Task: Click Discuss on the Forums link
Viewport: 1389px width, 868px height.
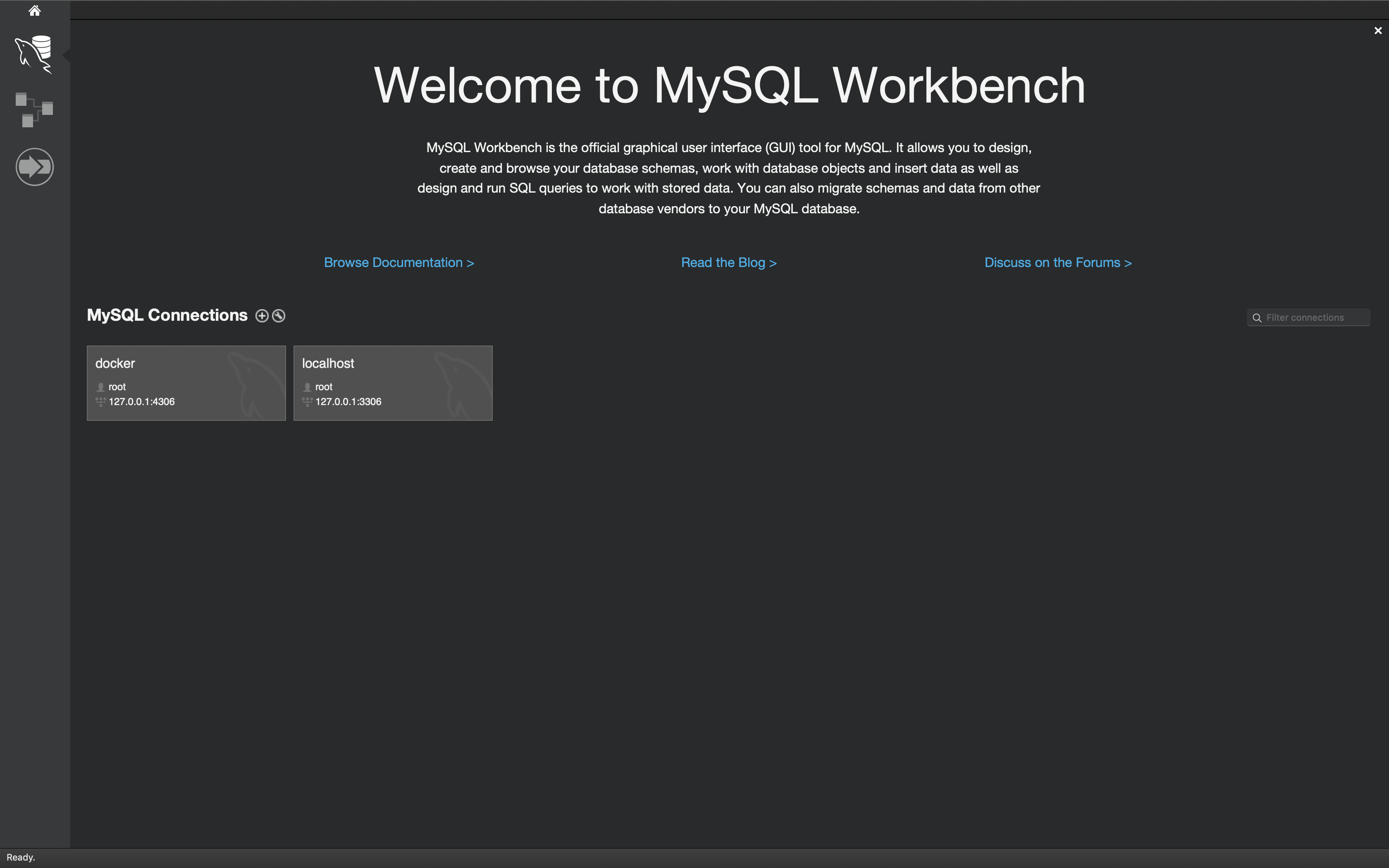Action: [1058, 262]
